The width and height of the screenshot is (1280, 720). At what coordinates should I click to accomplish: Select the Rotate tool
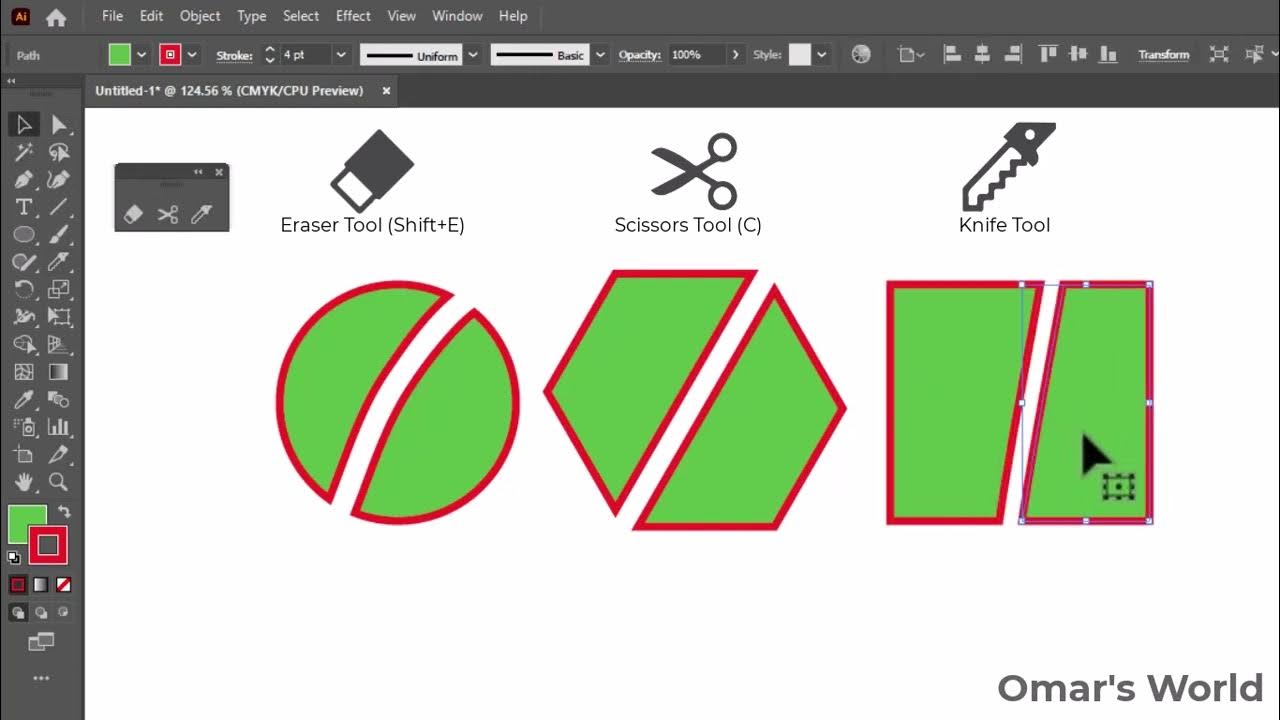click(x=24, y=290)
